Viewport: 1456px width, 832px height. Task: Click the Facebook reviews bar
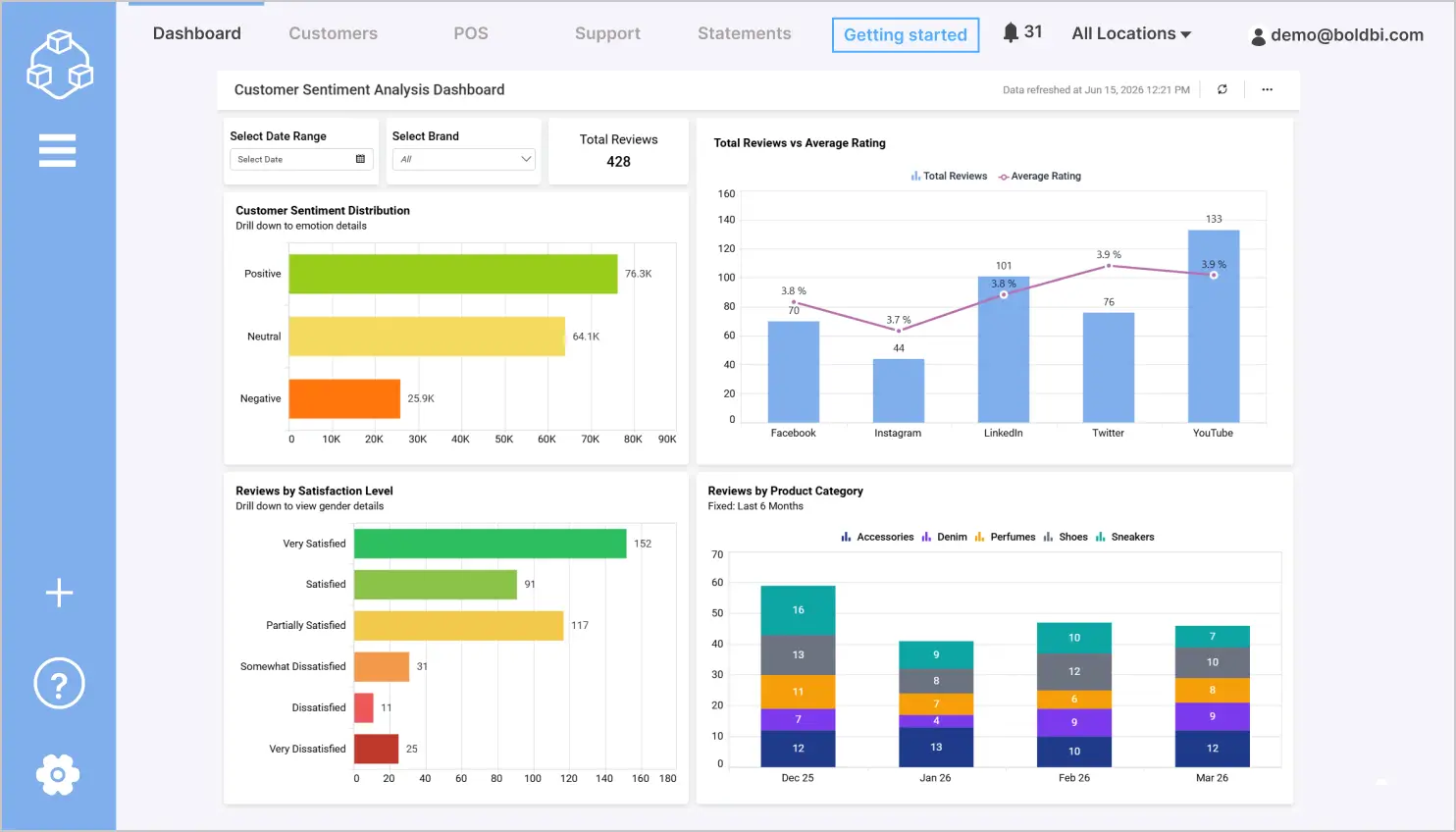(x=794, y=372)
